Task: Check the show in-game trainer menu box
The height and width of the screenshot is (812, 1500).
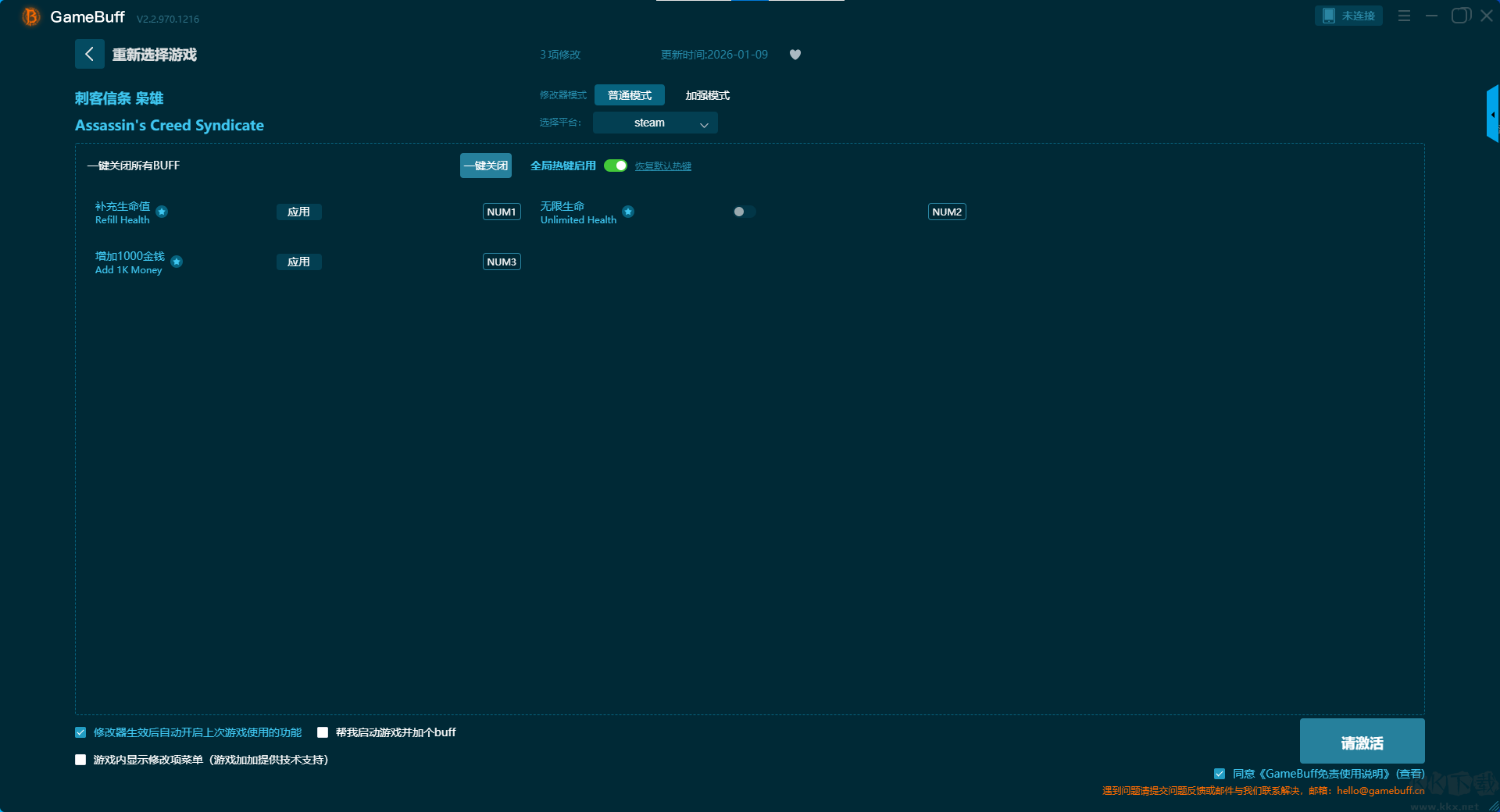Action: pyautogui.click(x=80, y=760)
